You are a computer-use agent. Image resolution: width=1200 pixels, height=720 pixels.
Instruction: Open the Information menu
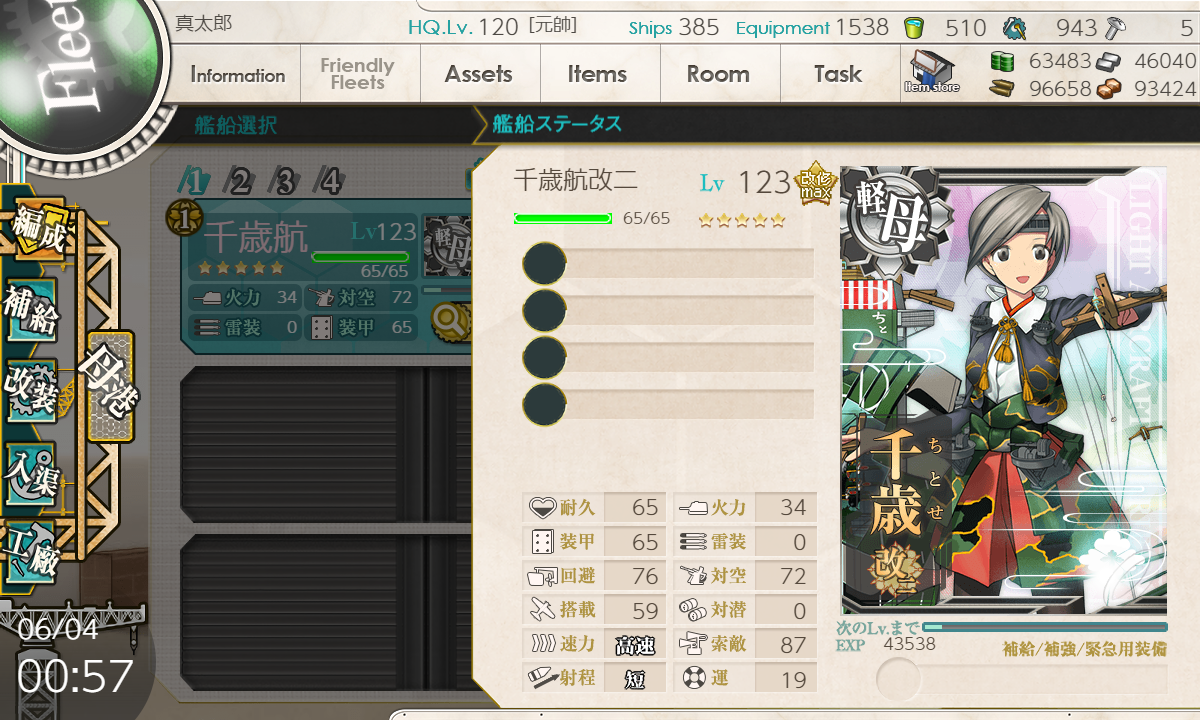pyautogui.click(x=238, y=74)
